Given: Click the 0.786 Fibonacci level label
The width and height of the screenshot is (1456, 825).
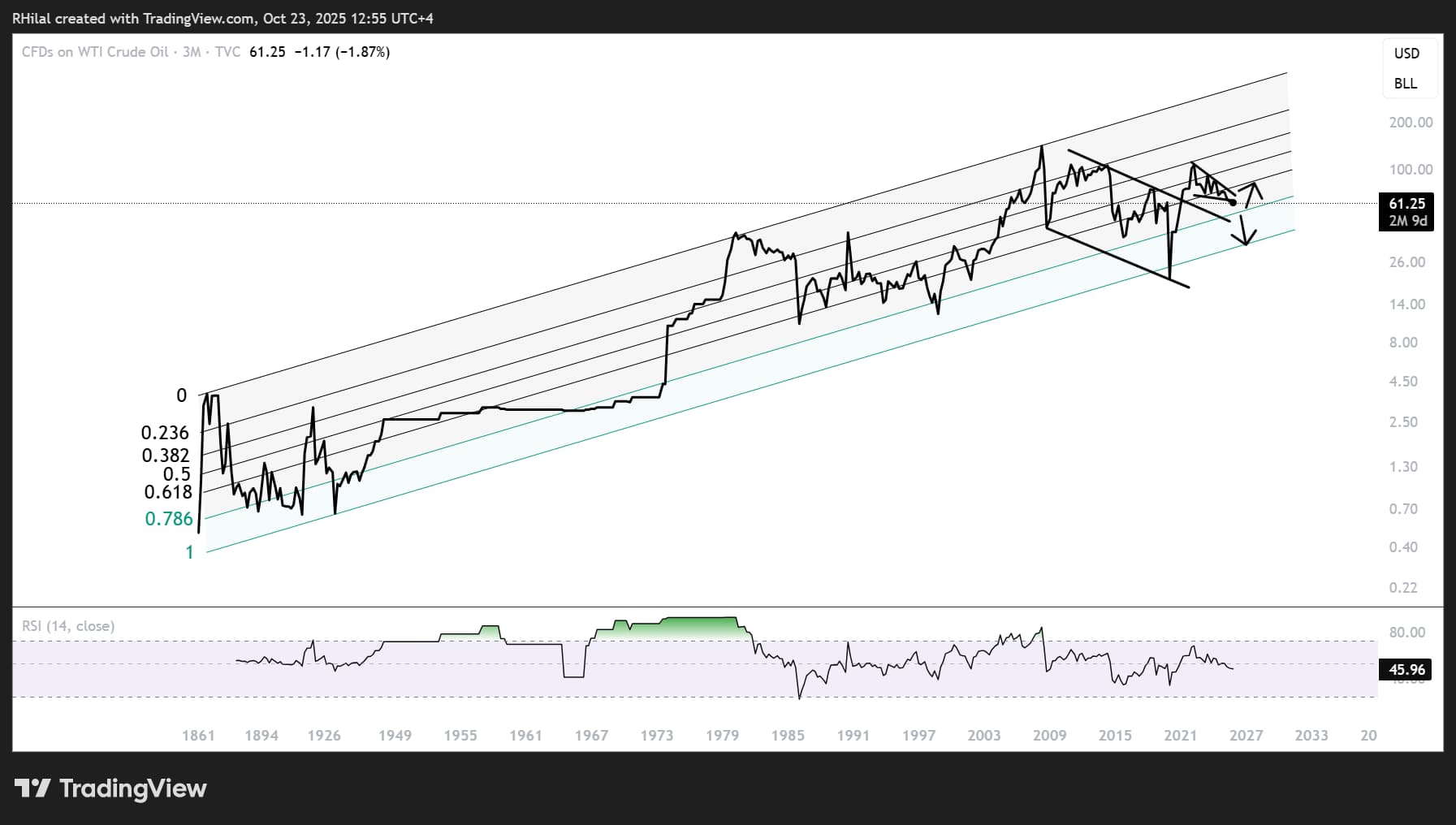Looking at the screenshot, I should pos(169,519).
